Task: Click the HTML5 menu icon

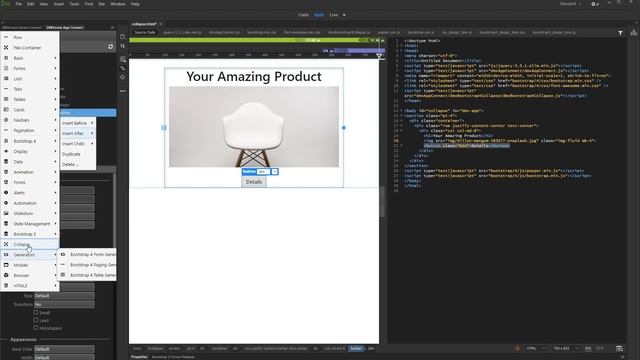Action: pos(6,286)
